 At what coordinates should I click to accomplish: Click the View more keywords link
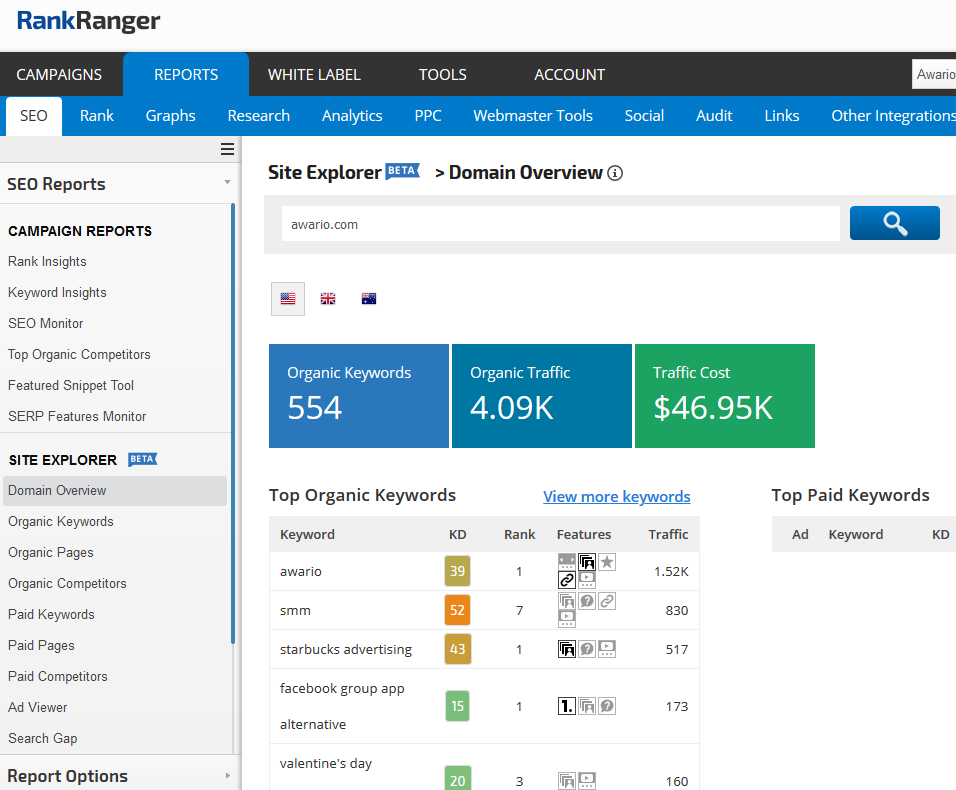coord(616,497)
